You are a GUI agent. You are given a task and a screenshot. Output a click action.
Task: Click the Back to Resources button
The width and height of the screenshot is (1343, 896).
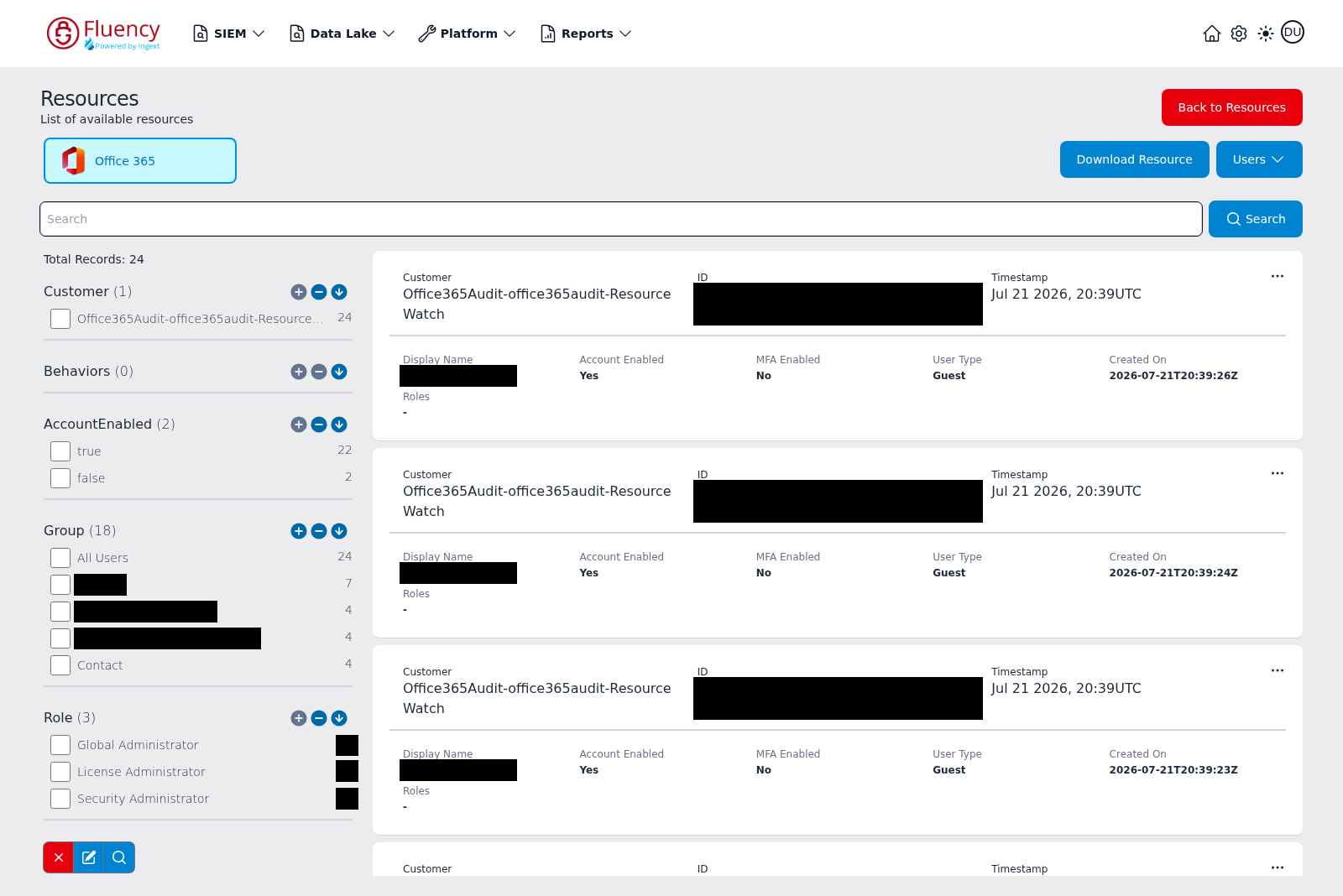coord(1231,107)
